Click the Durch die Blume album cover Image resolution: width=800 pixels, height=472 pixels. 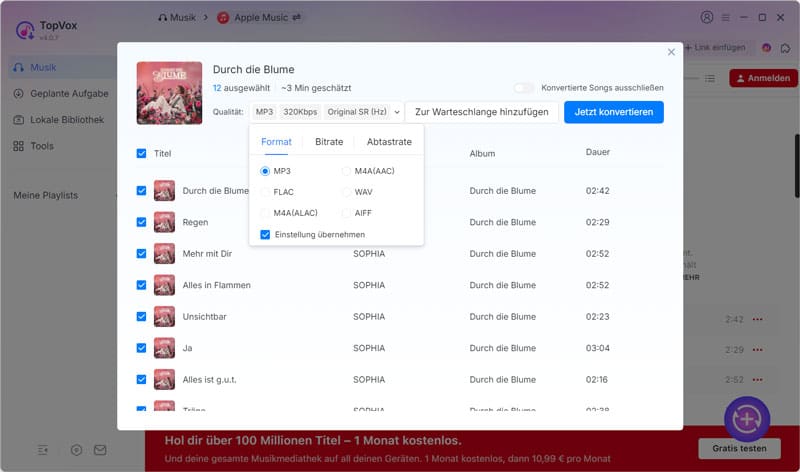(x=169, y=93)
